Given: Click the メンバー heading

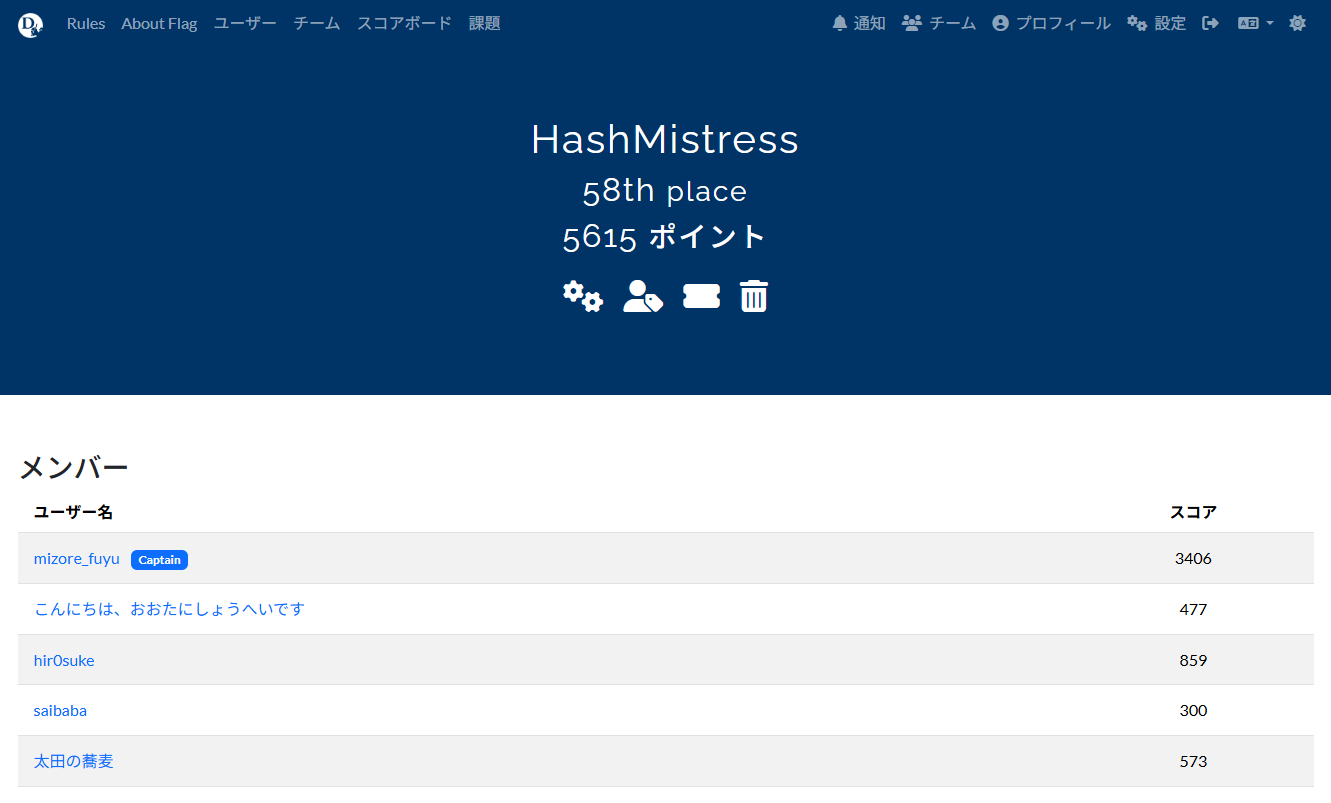Looking at the screenshot, I should (x=74, y=467).
